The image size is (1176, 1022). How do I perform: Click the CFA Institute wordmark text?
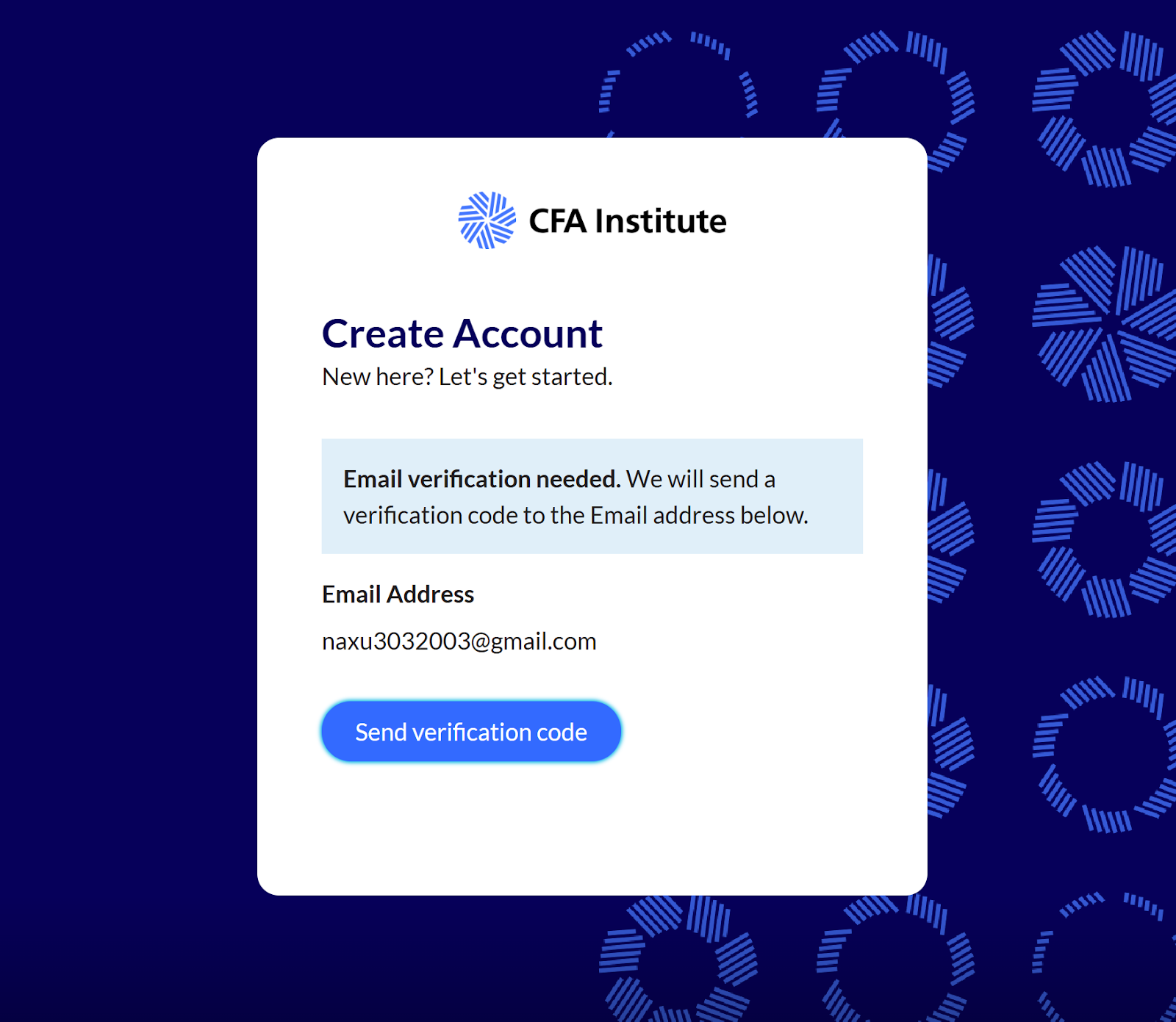tap(628, 221)
